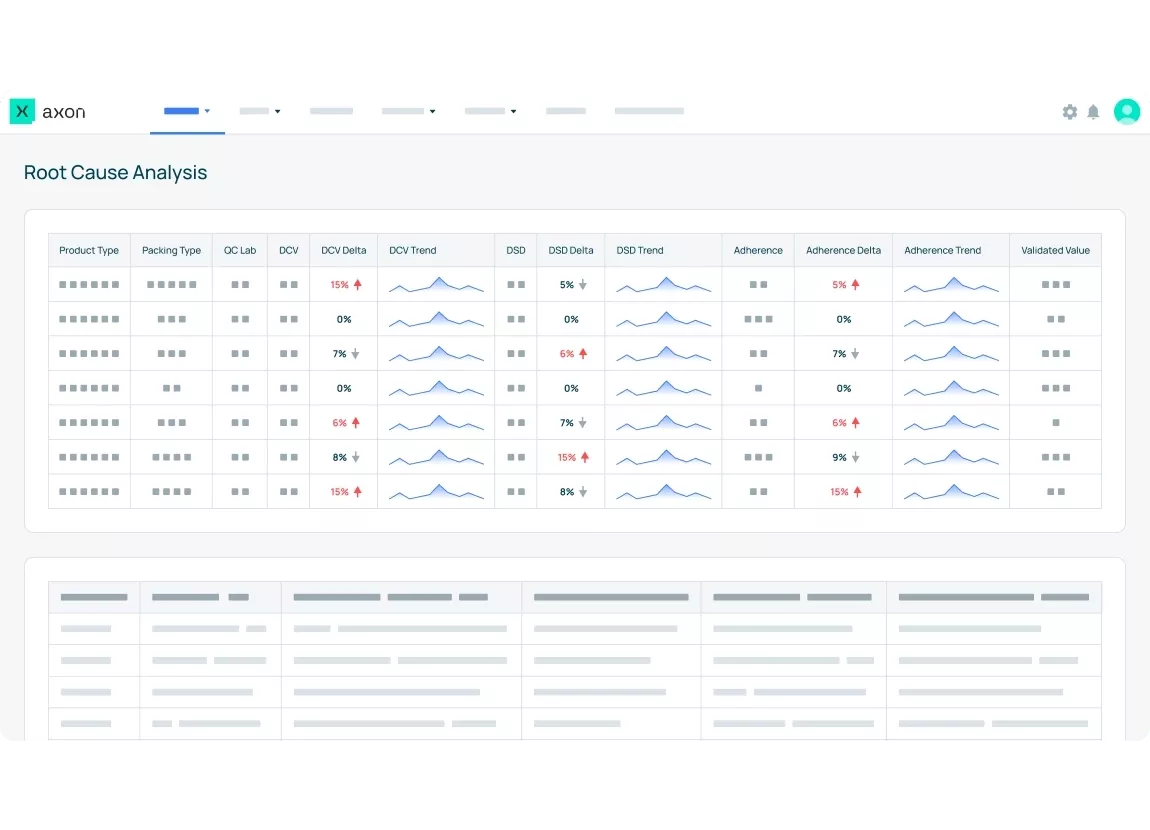Click the red 15% value in DSD Delta column
The image size is (1150, 830).
pos(566,457)
